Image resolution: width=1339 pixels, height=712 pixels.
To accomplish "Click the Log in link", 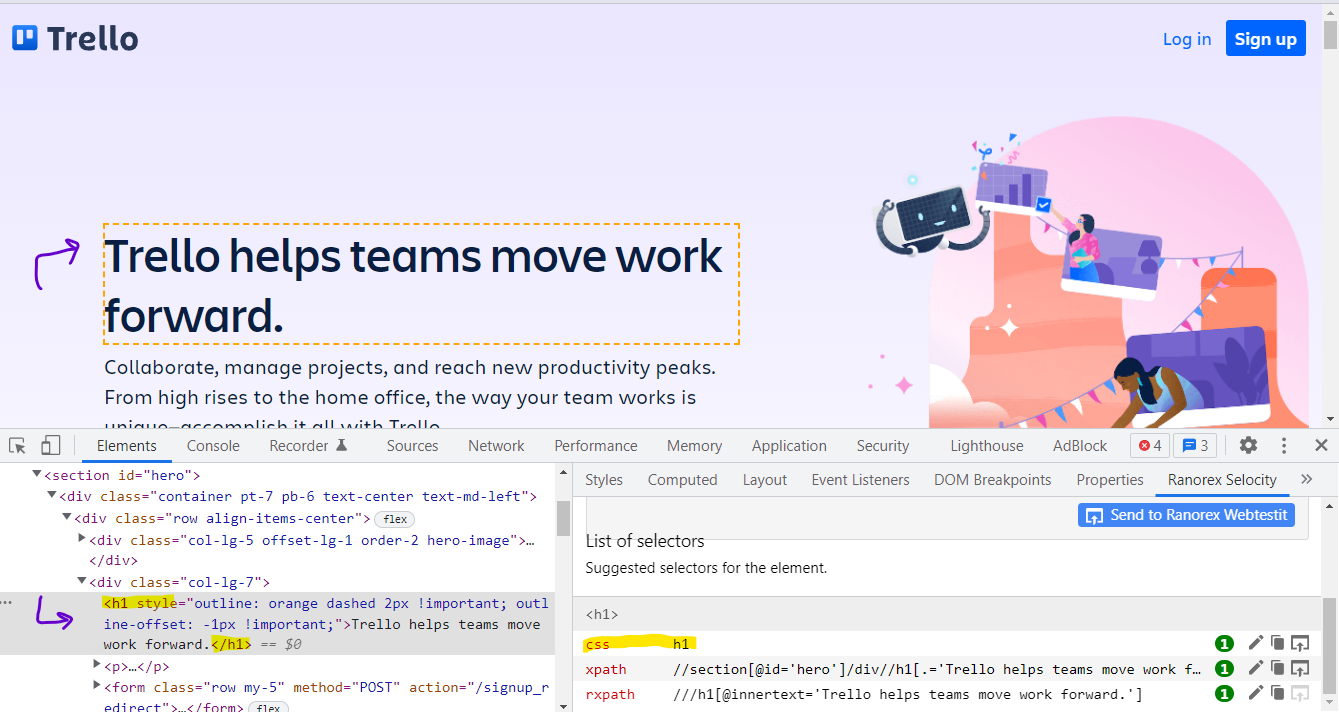I will (1186, 39).
